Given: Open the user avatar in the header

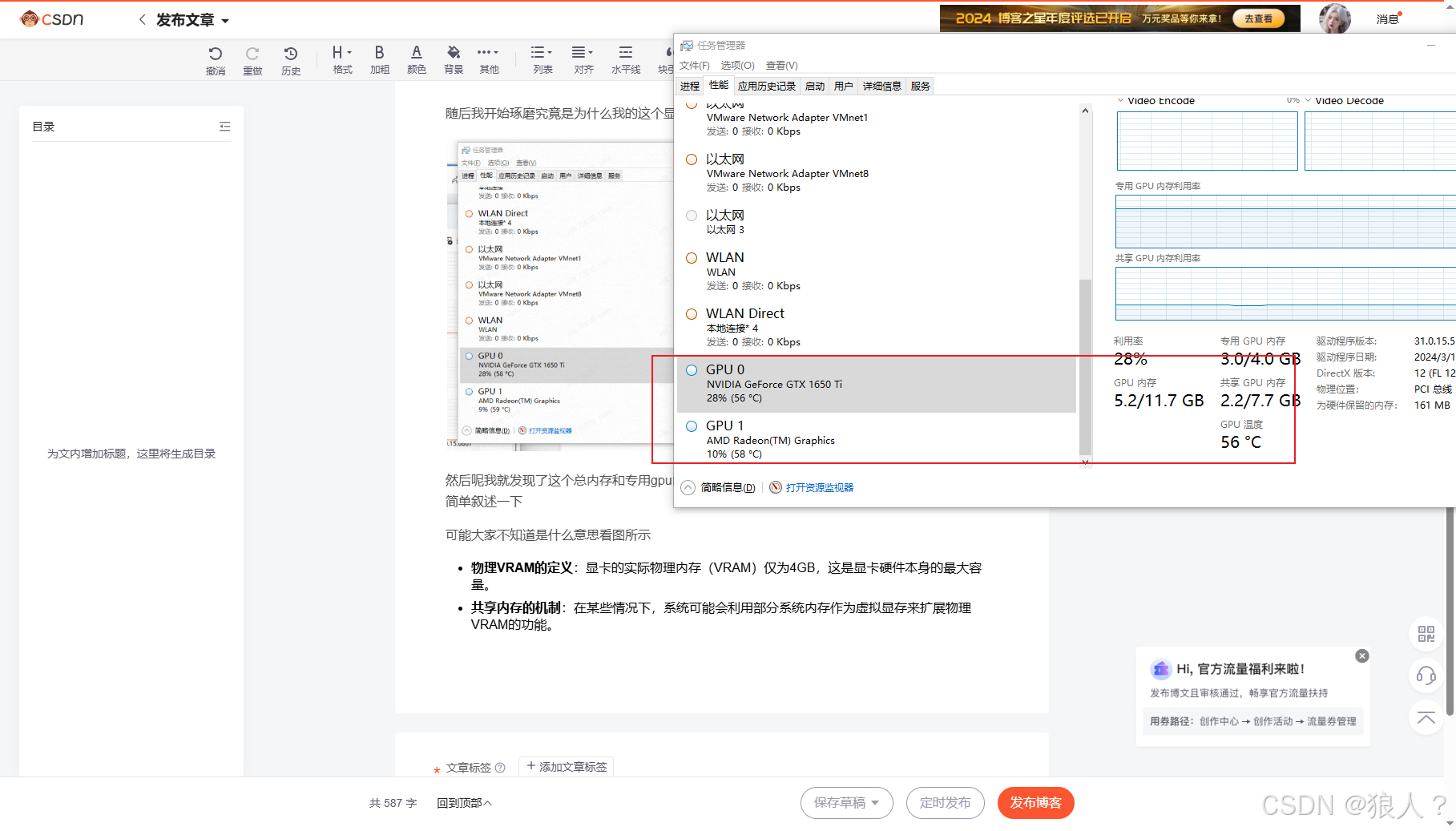Looking at the screenshot, I should pyautogui.click(x=1335, y=18).
